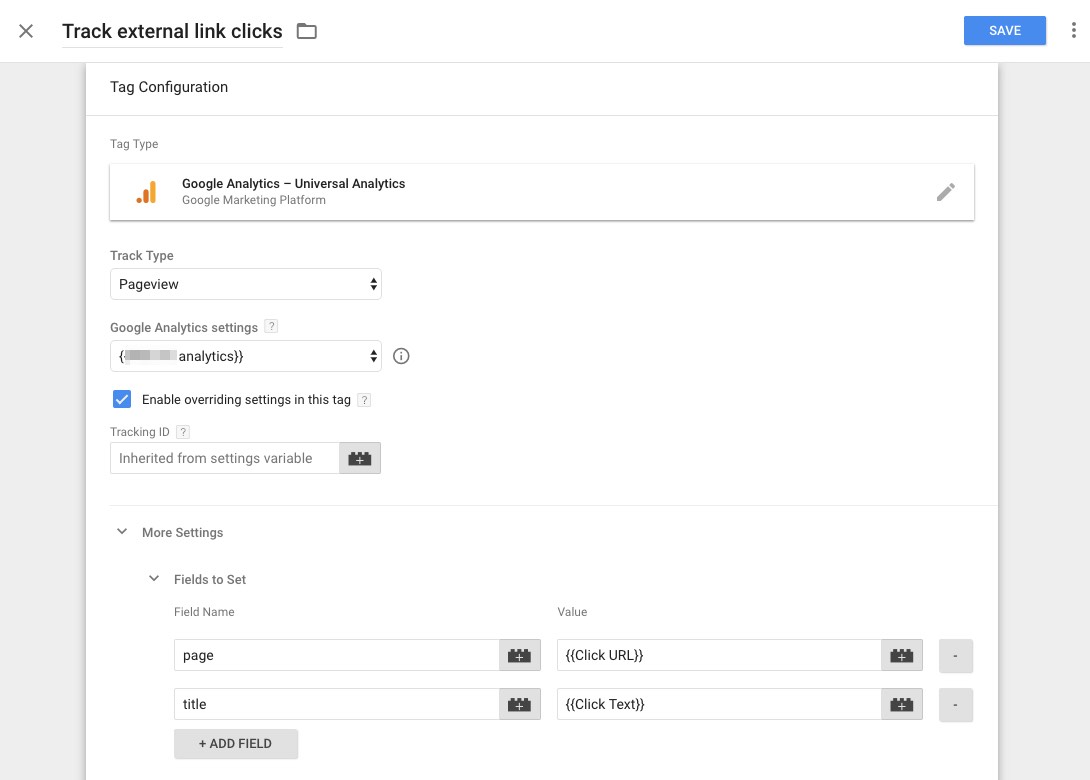
Task: Open variable picker for Click Text value
Action: (x=901, y=704)
